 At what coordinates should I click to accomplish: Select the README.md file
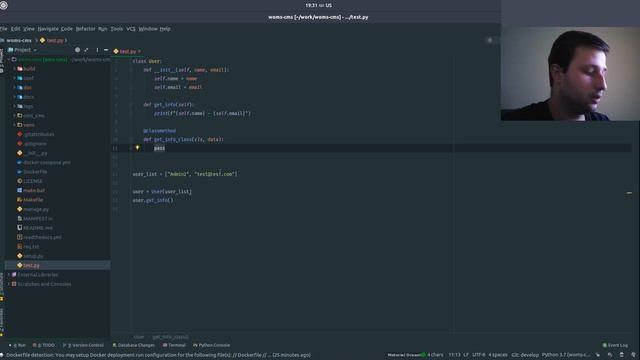coord(38,228)
